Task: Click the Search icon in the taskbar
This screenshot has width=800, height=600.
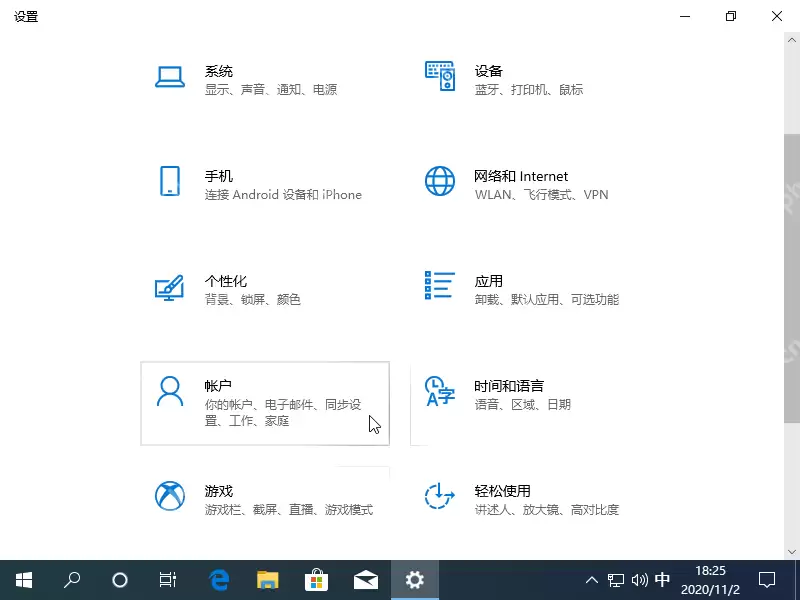Action: pyautogui.click(x=71, y=579)
